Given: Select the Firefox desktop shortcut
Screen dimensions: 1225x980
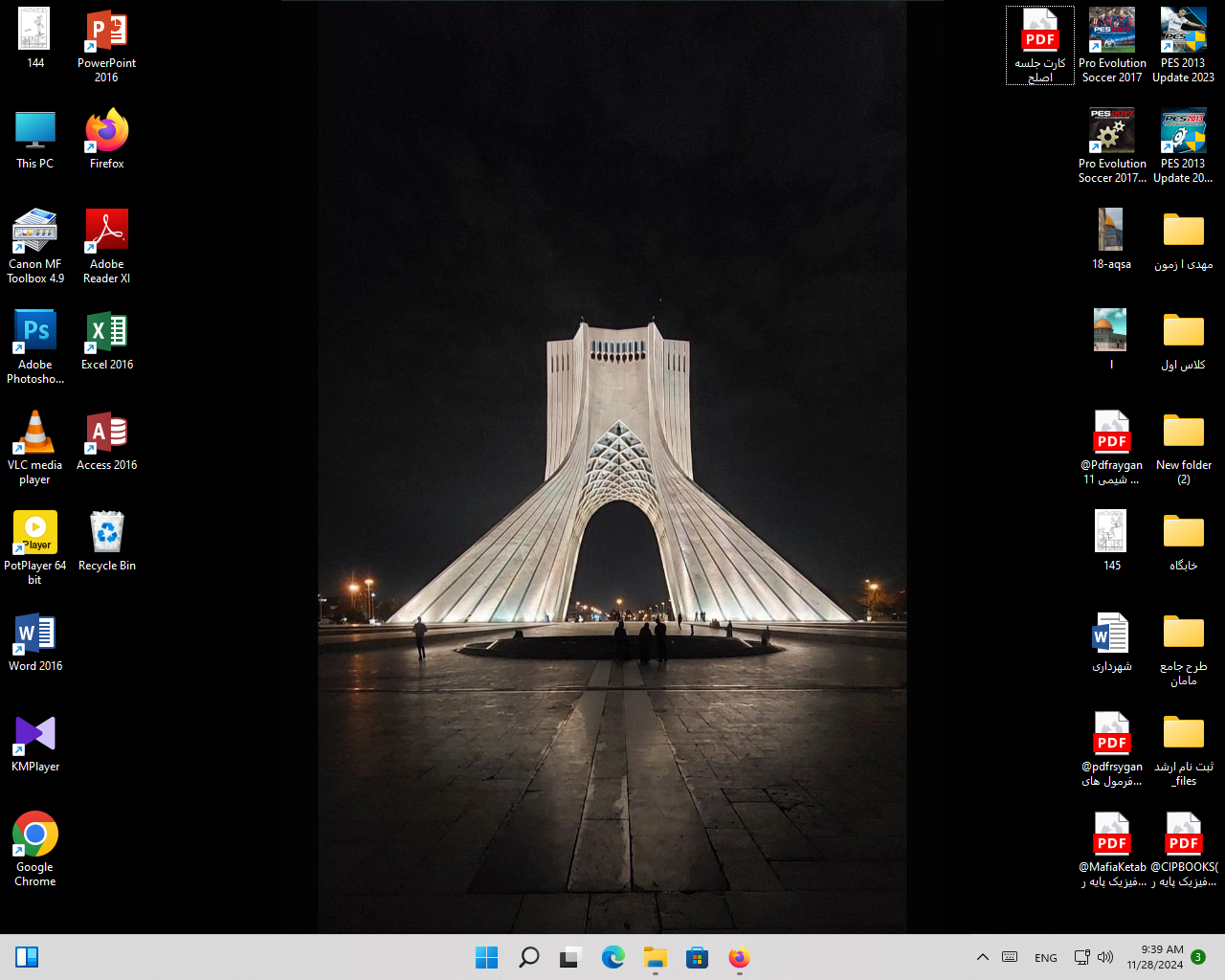Looking at the screenshot, I should (106, 139).
